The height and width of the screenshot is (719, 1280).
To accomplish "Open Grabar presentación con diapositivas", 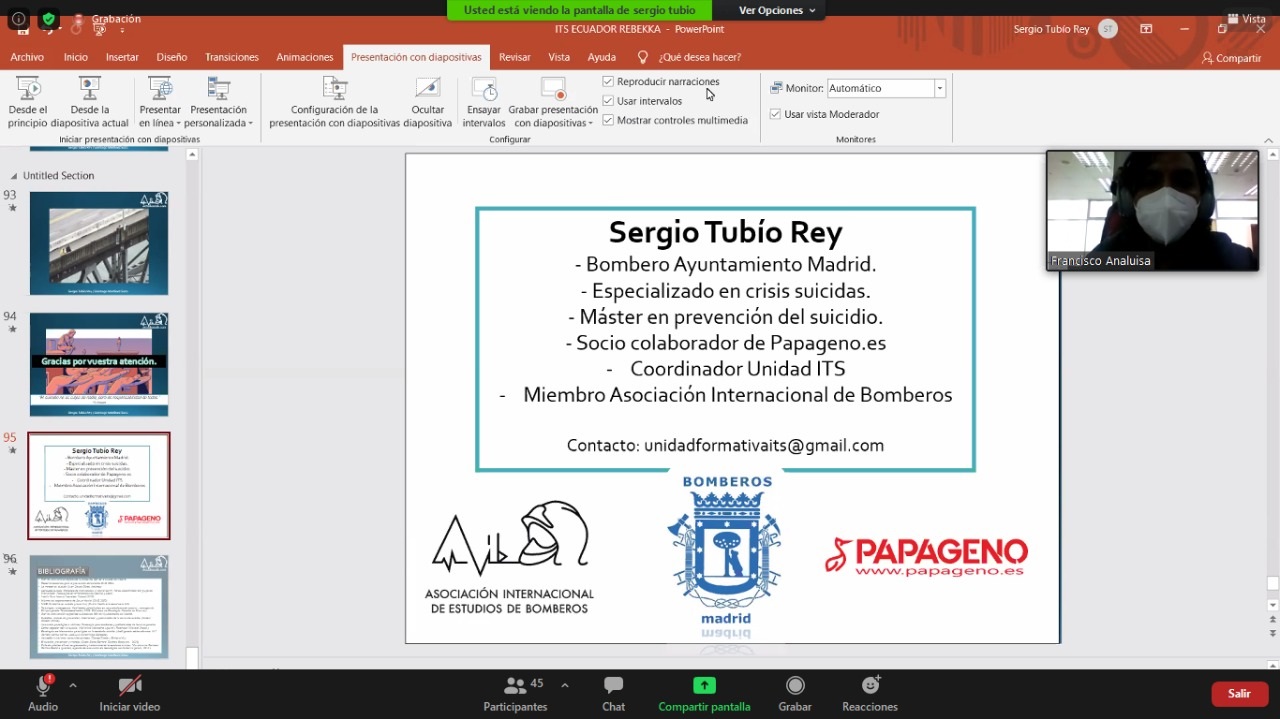I will pos(553,102).
